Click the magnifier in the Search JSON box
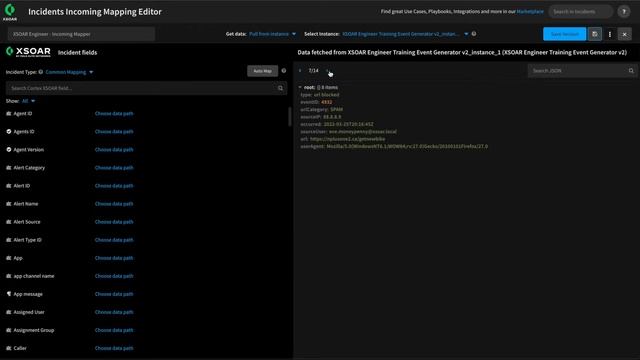The image size is (640, 360). click(x=631, y=71)
